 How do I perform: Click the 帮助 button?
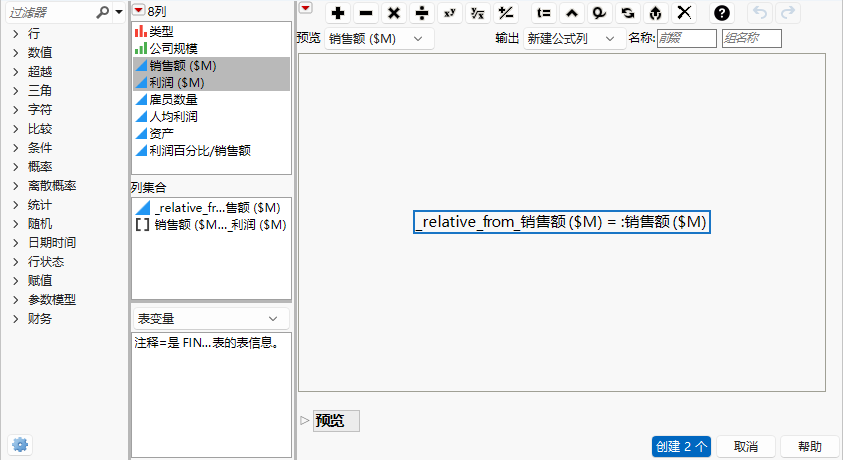[x=810, y=447]
